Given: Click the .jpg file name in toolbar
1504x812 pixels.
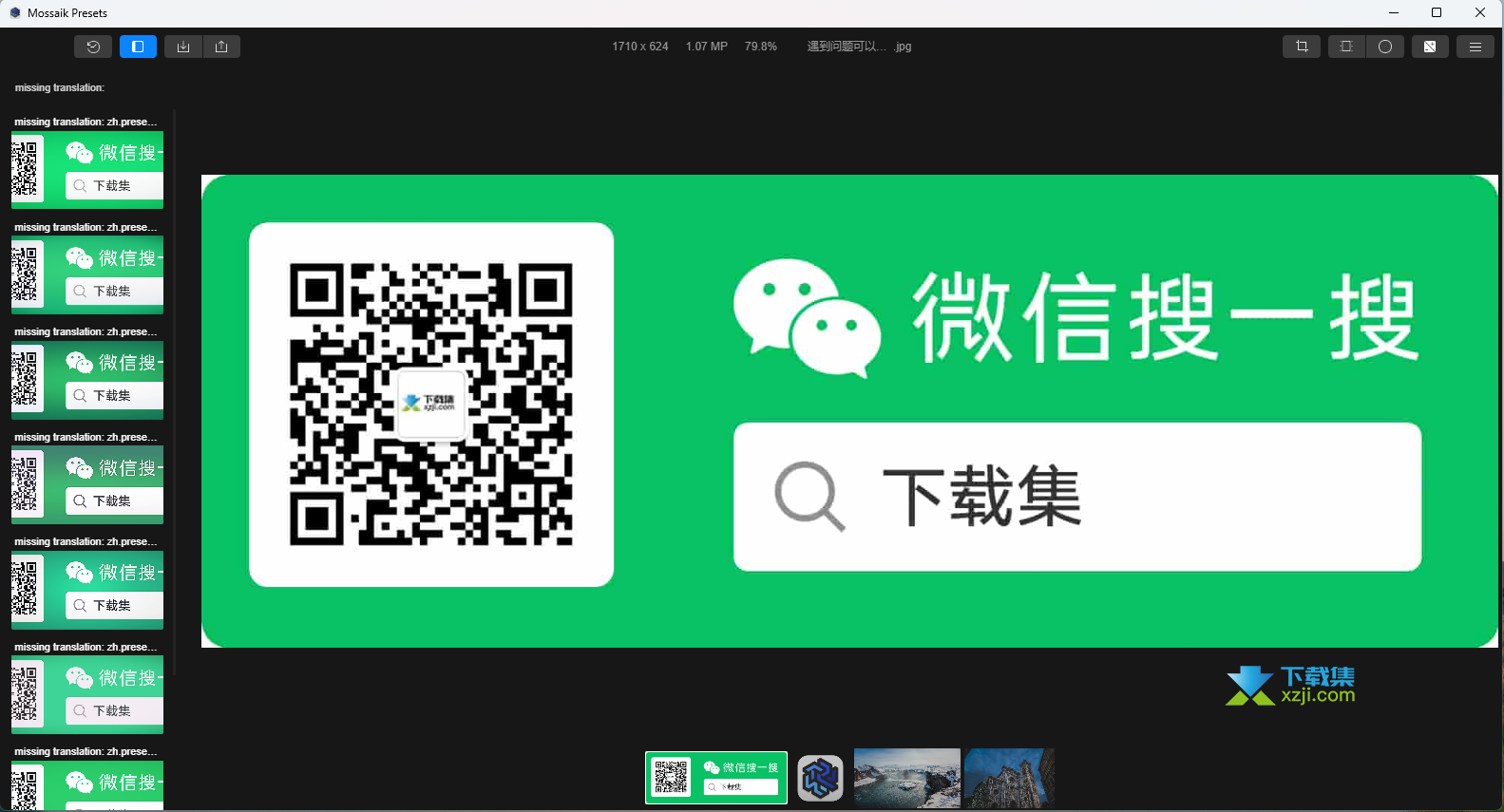Looking at the screenshot, I should click(859, 47).
